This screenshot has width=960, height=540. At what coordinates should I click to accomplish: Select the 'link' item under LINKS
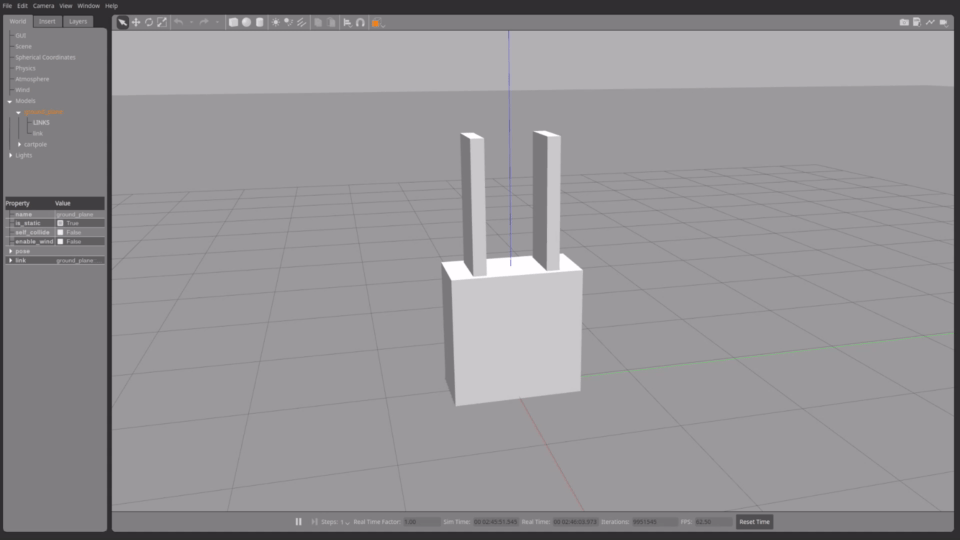[x=38, y=133]
